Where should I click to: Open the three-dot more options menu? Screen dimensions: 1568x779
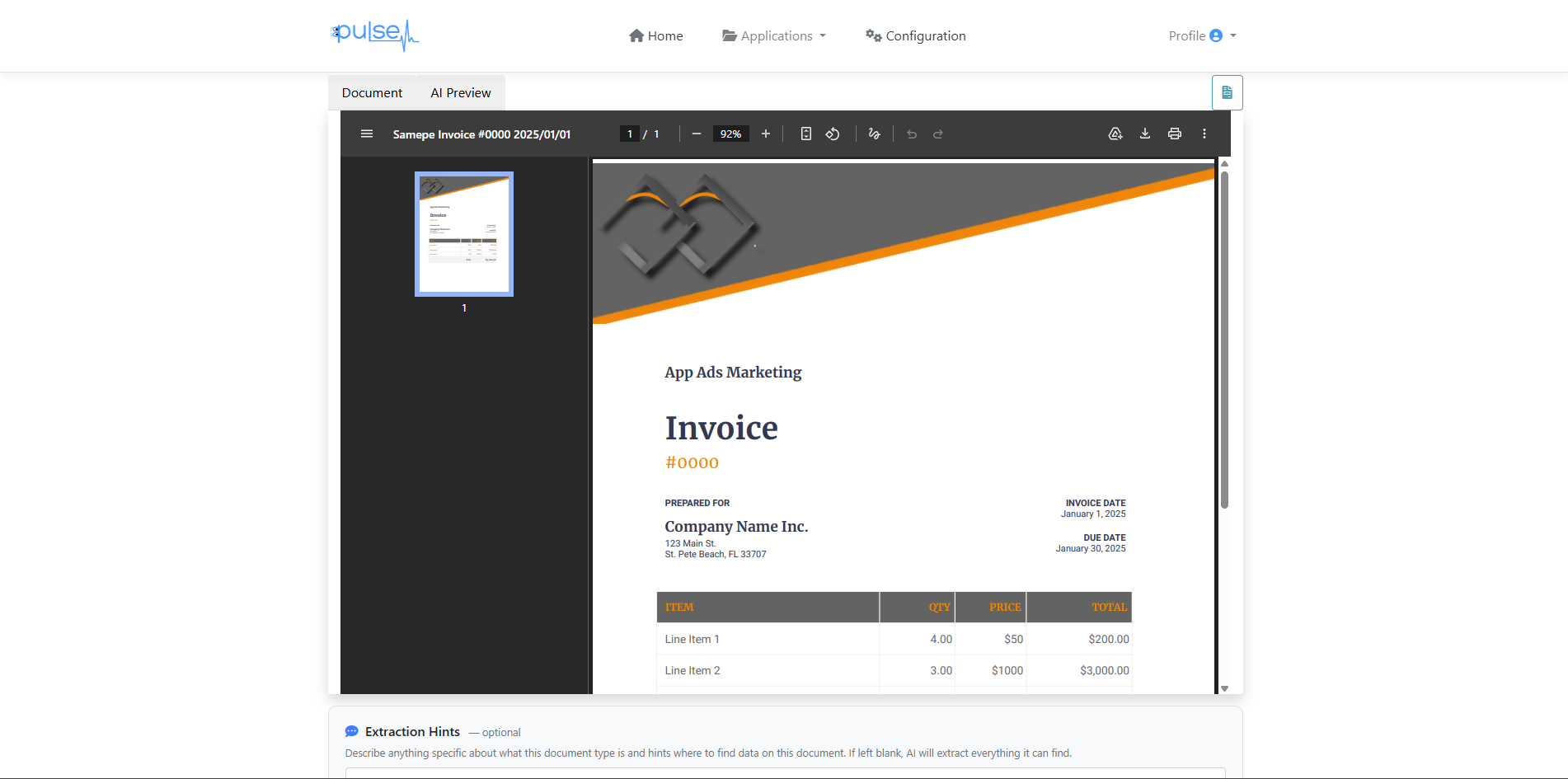pos(1204,133)
